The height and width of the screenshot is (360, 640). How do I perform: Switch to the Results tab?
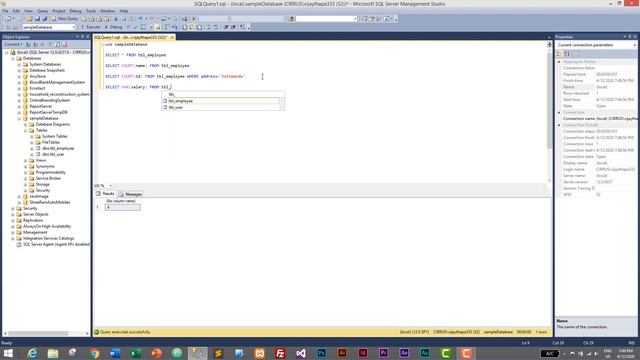(x=105, y=194)
